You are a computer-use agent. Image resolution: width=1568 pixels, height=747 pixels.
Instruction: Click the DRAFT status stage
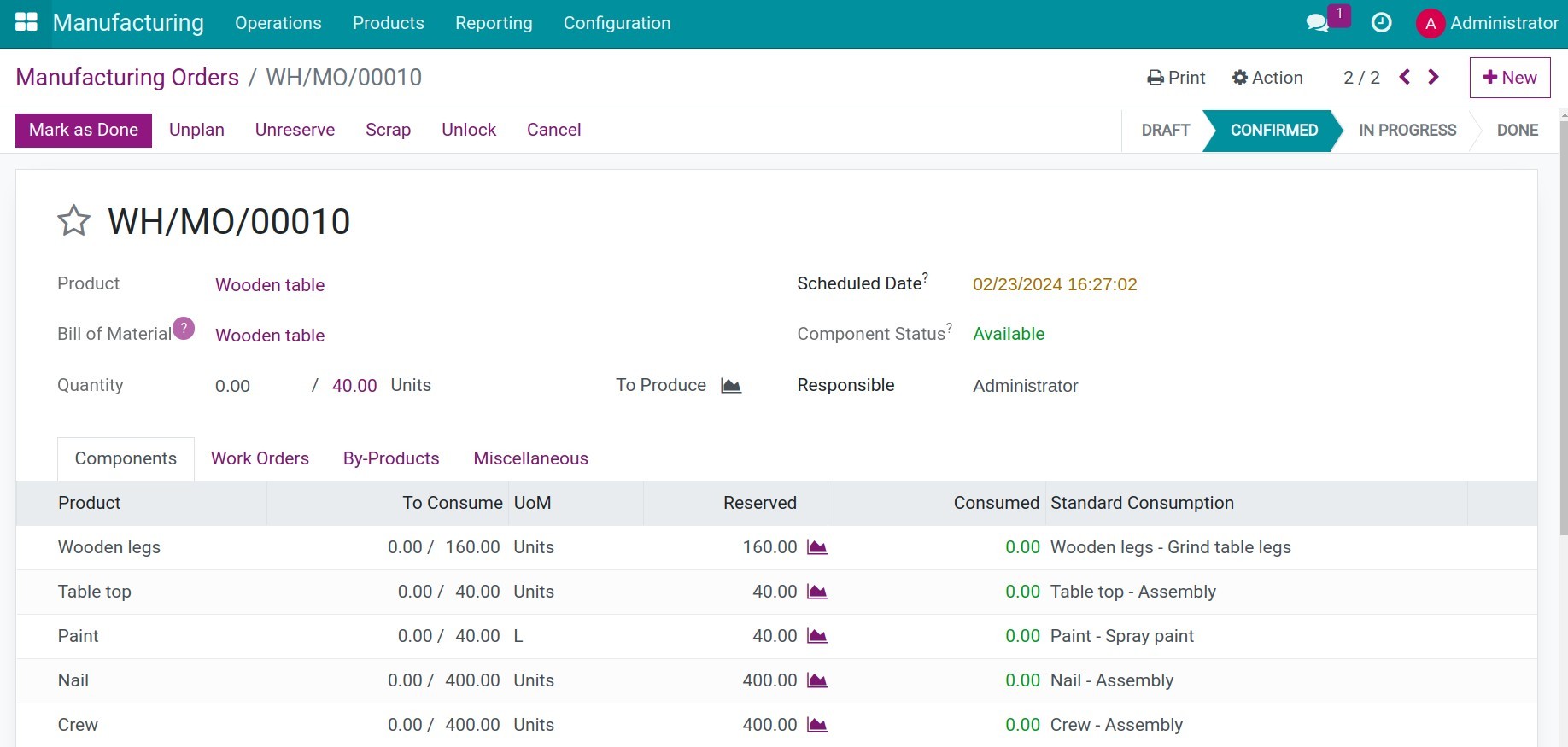tap(1166, 131)
